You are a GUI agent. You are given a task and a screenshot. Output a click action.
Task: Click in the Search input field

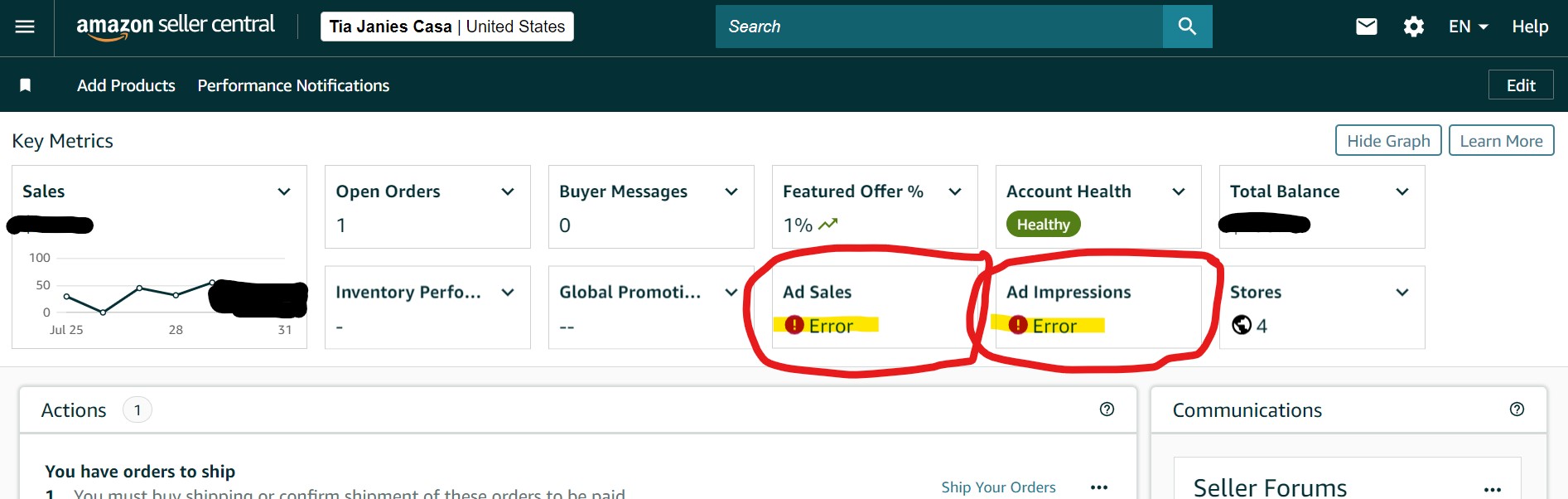click(939, 27)
